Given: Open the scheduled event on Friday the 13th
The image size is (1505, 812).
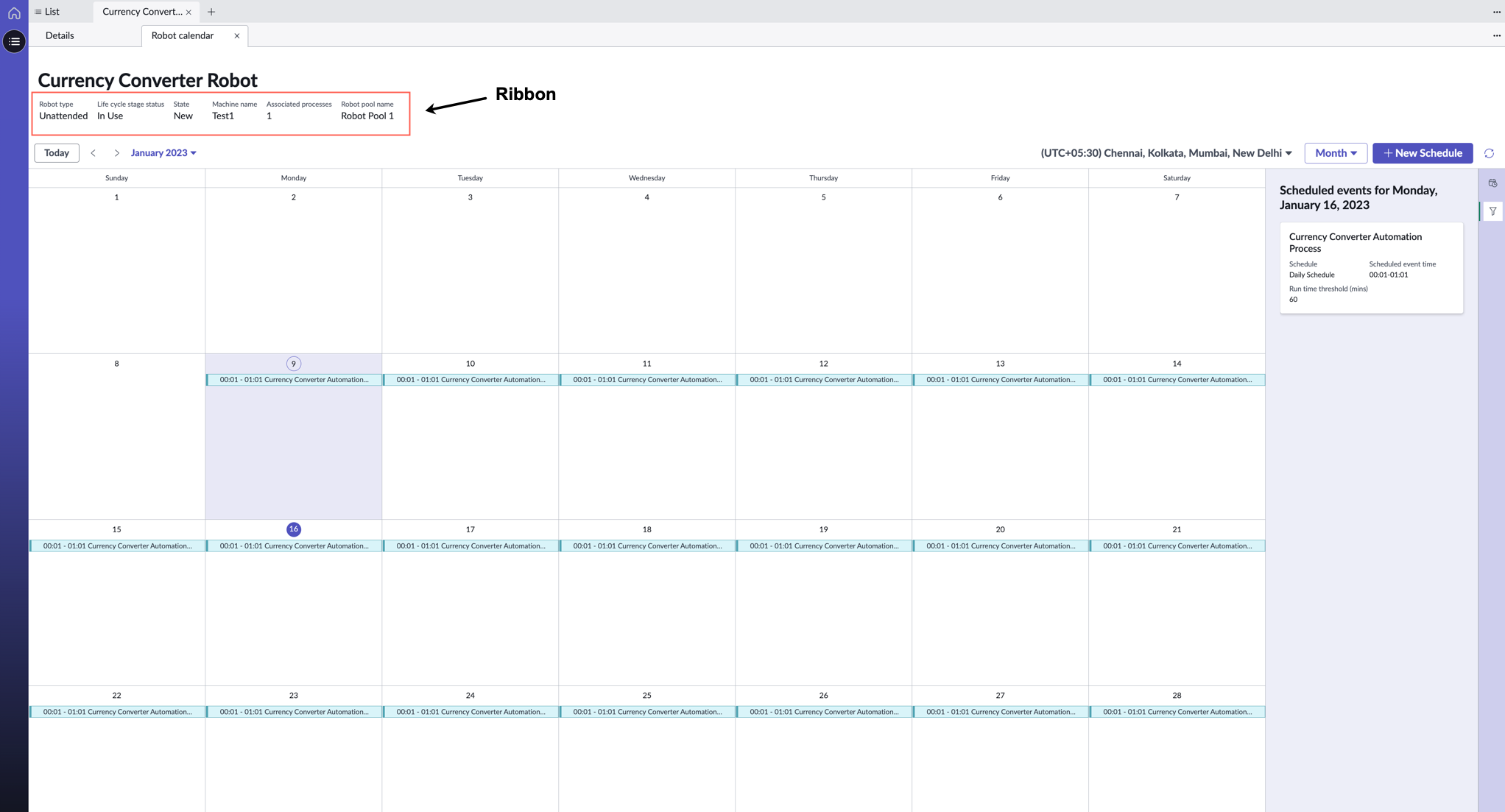Looking at the screenshot, I should point(1001,380).
